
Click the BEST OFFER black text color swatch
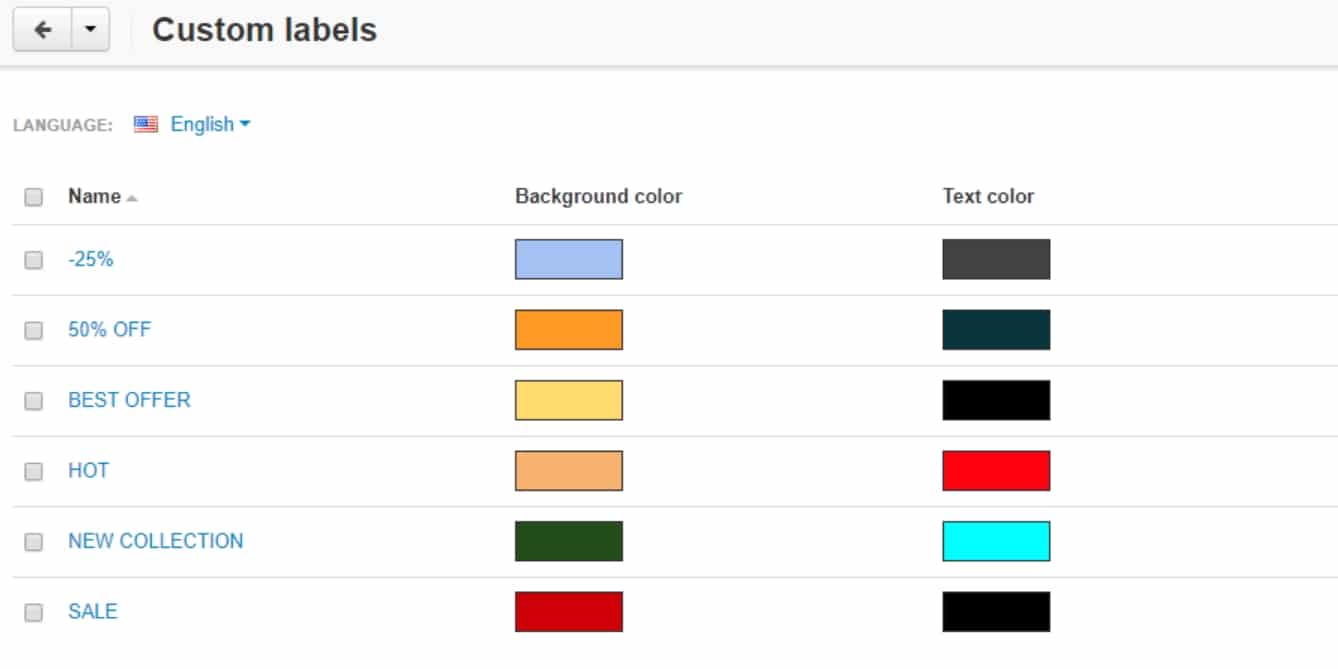pyautogui.click(x=996, y=400)
